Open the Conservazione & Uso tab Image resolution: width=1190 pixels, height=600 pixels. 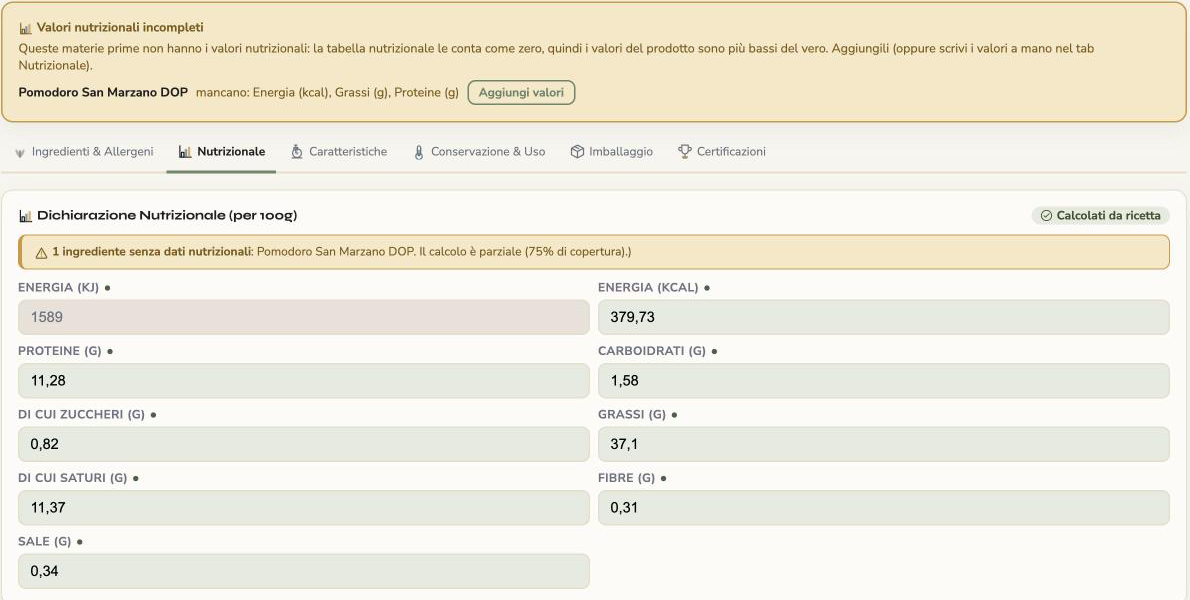[x=479, y=152]
